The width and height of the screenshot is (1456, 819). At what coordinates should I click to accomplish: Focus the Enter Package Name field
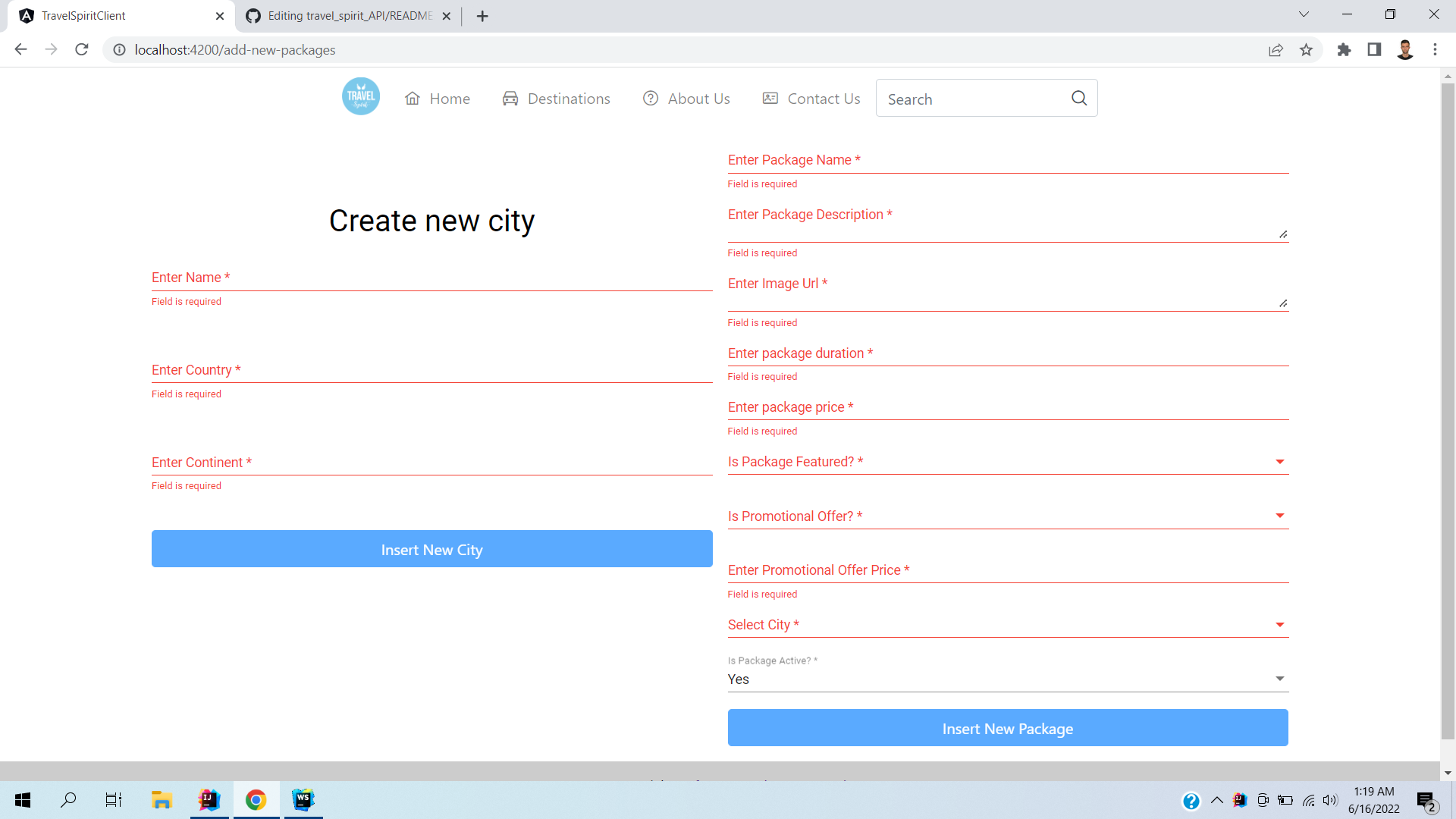coord(1008,160)
